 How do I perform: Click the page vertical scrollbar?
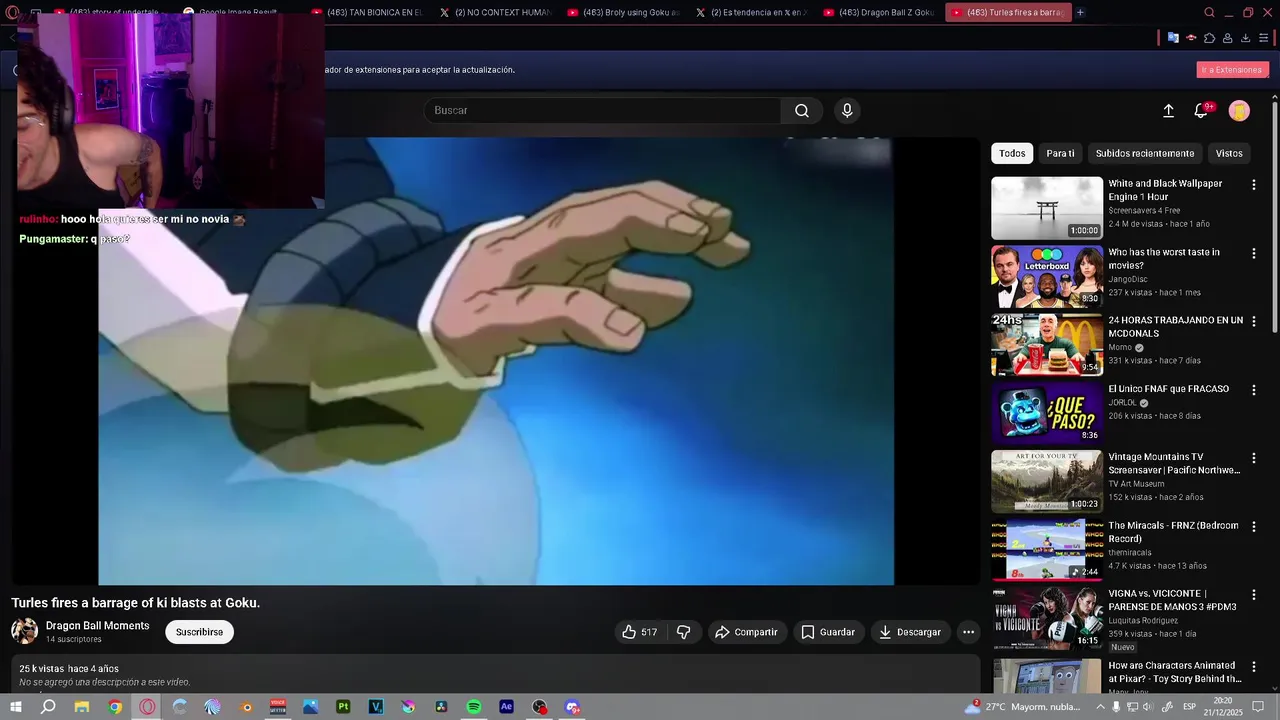click(x=1275, y=215)
